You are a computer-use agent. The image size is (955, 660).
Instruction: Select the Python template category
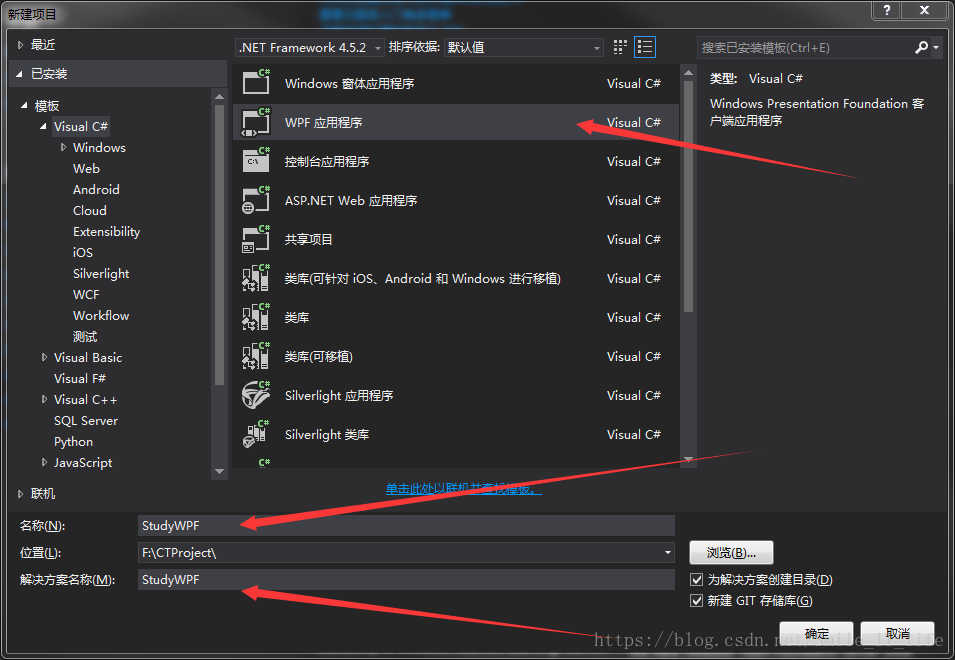tap(73, 441)
